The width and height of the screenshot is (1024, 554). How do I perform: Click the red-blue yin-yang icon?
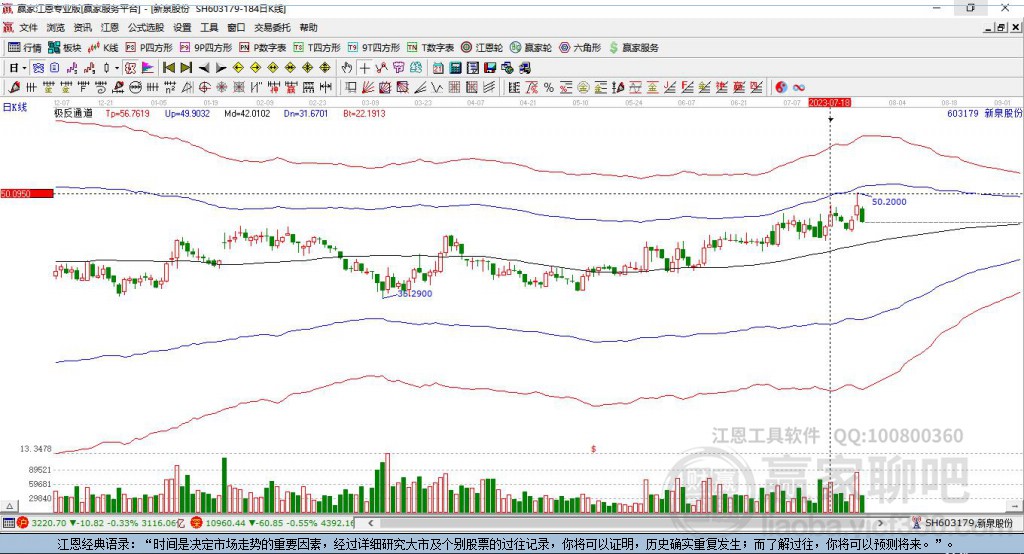point(780,87)
